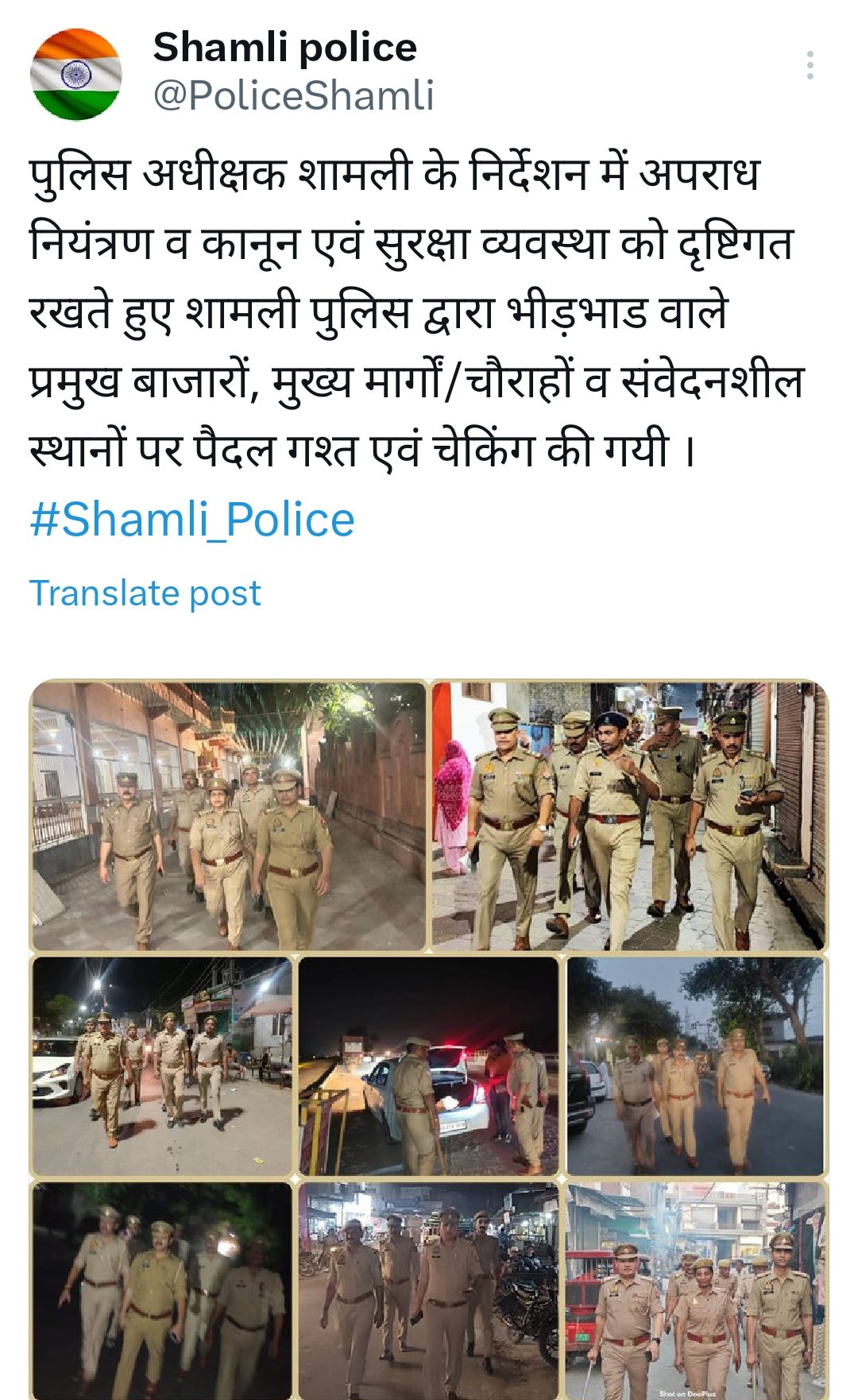Click the Shot on OnePlus watermark
This screenshot has height=1400, width=858.
pyautogui.click(x=687, y=1394)
